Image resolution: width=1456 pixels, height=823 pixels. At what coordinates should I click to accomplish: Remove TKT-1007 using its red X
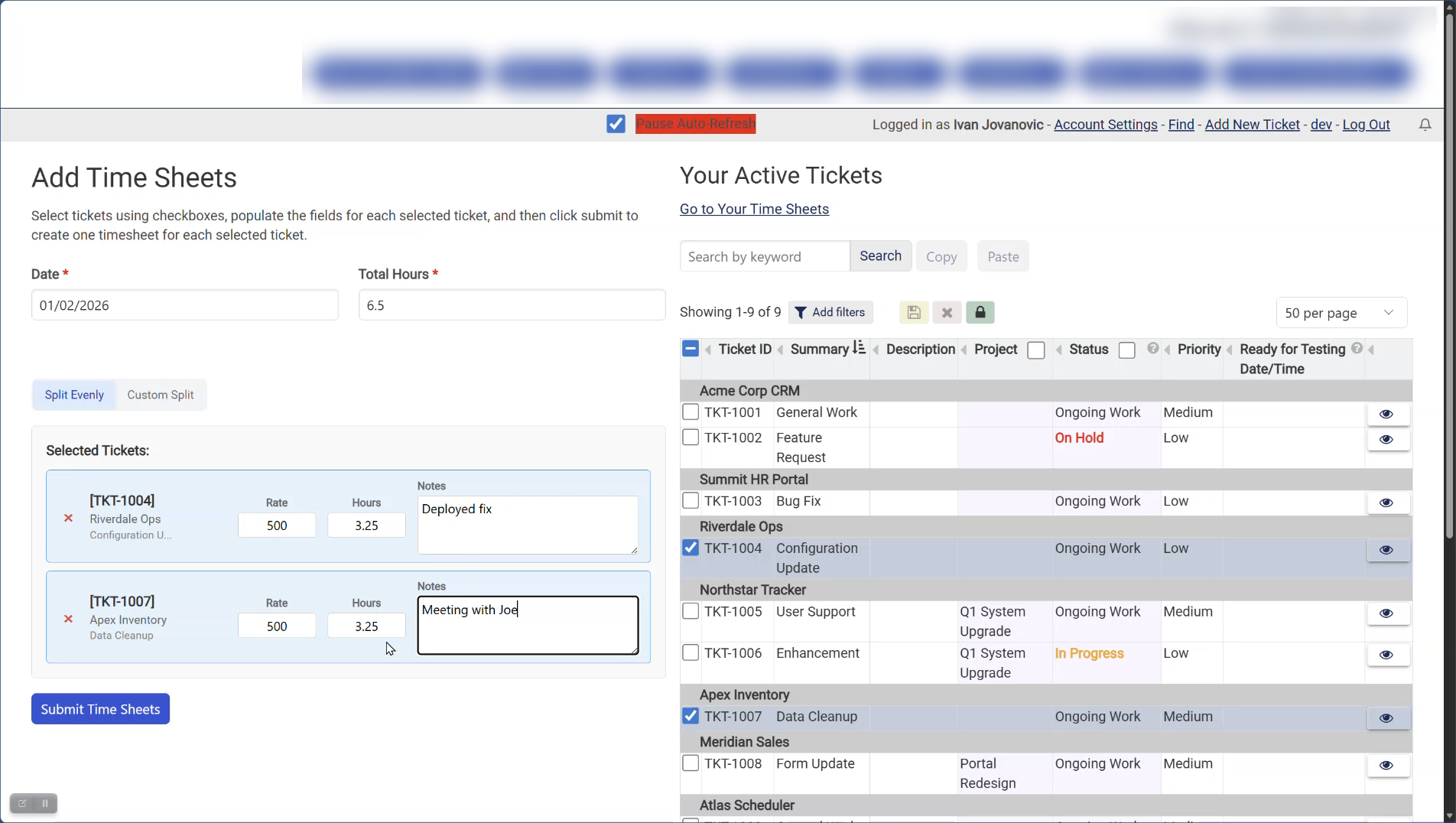tap(69, 620)
